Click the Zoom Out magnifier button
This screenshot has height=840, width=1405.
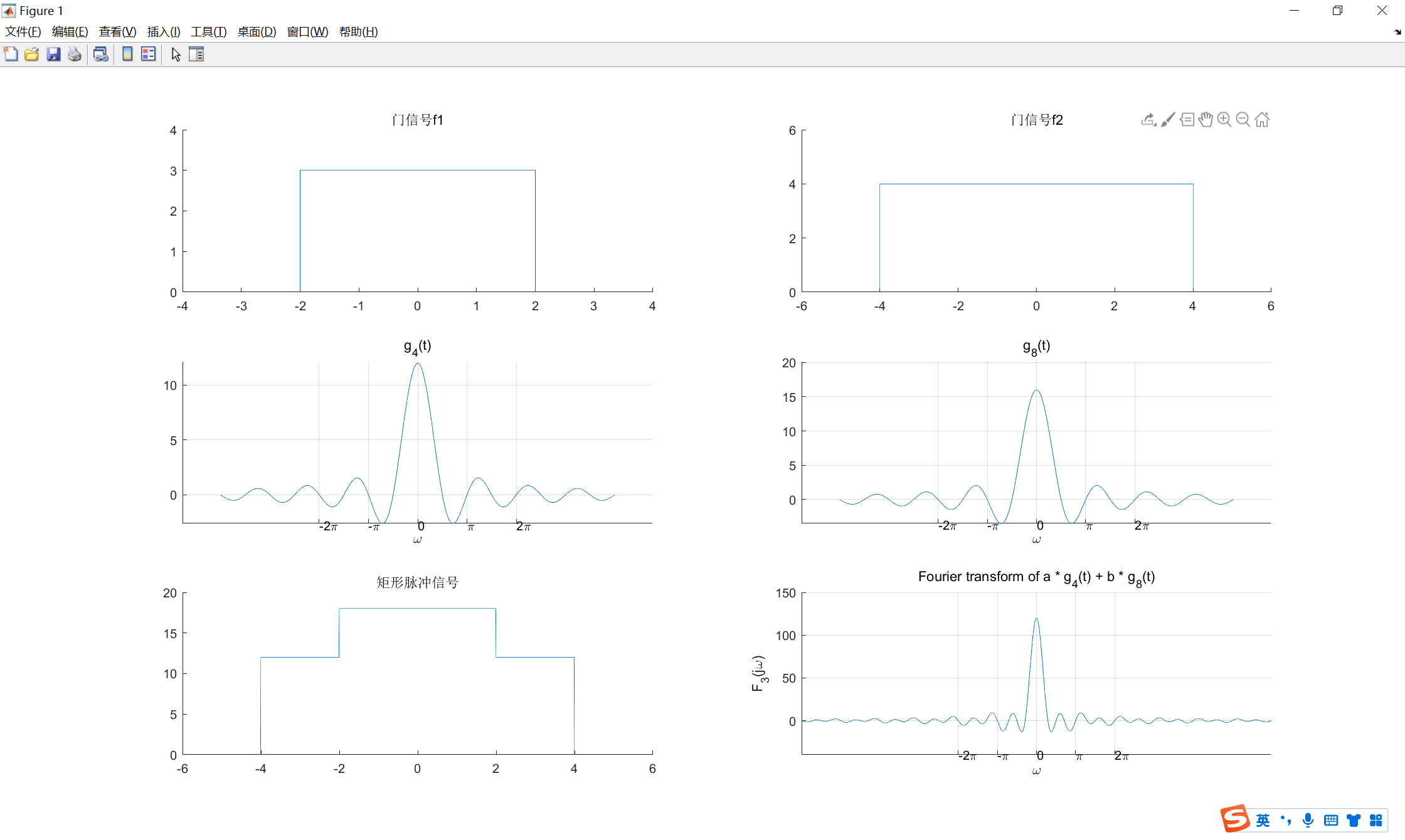(1243, 119)
